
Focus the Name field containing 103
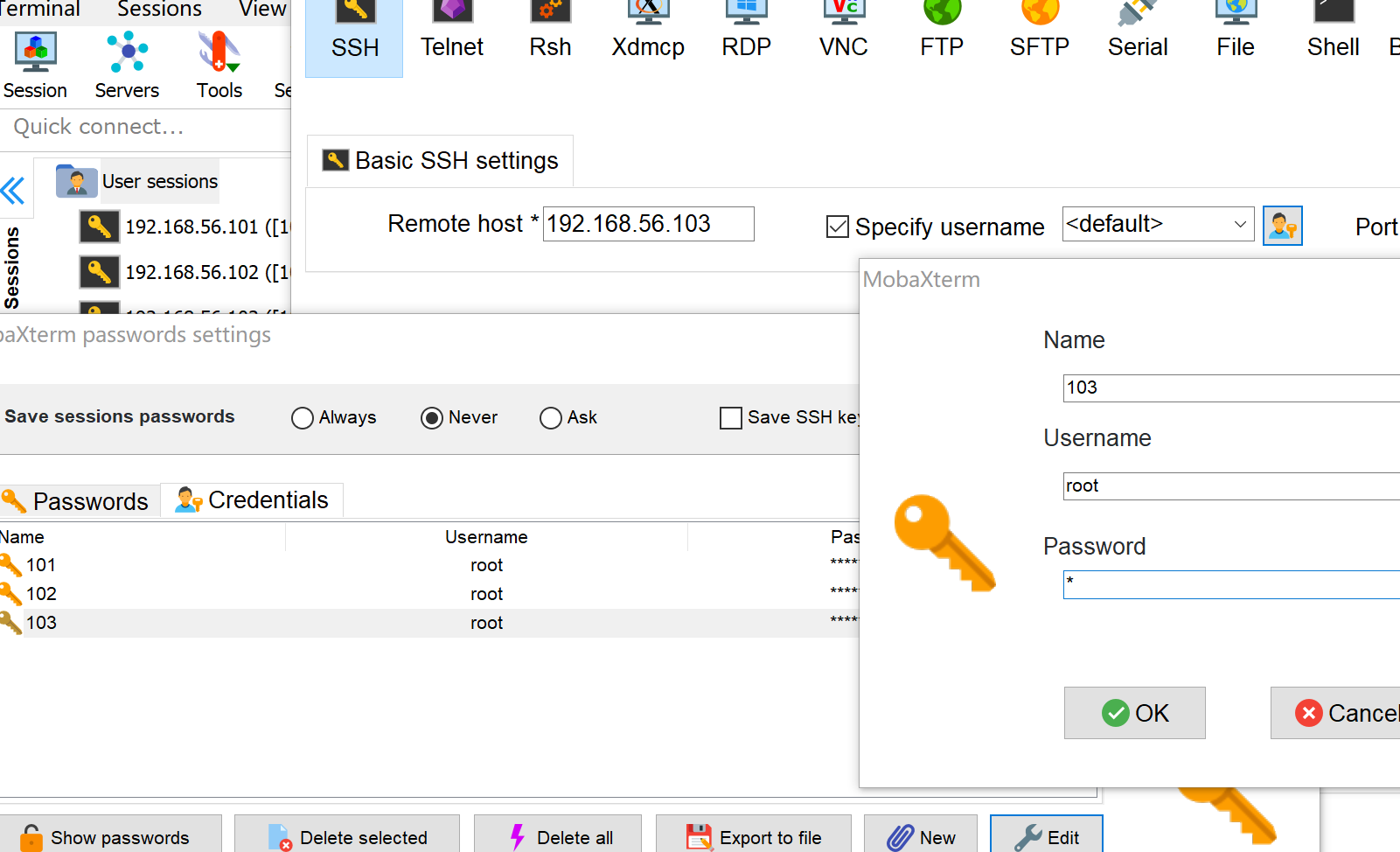point(1231,388)
